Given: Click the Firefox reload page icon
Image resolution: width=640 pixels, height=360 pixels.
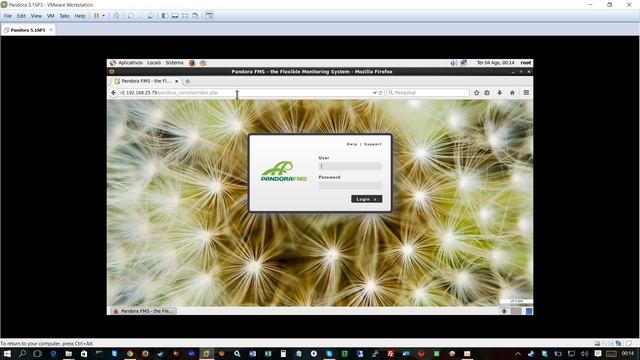Looking at the screenshot, I should coord(380,93).
